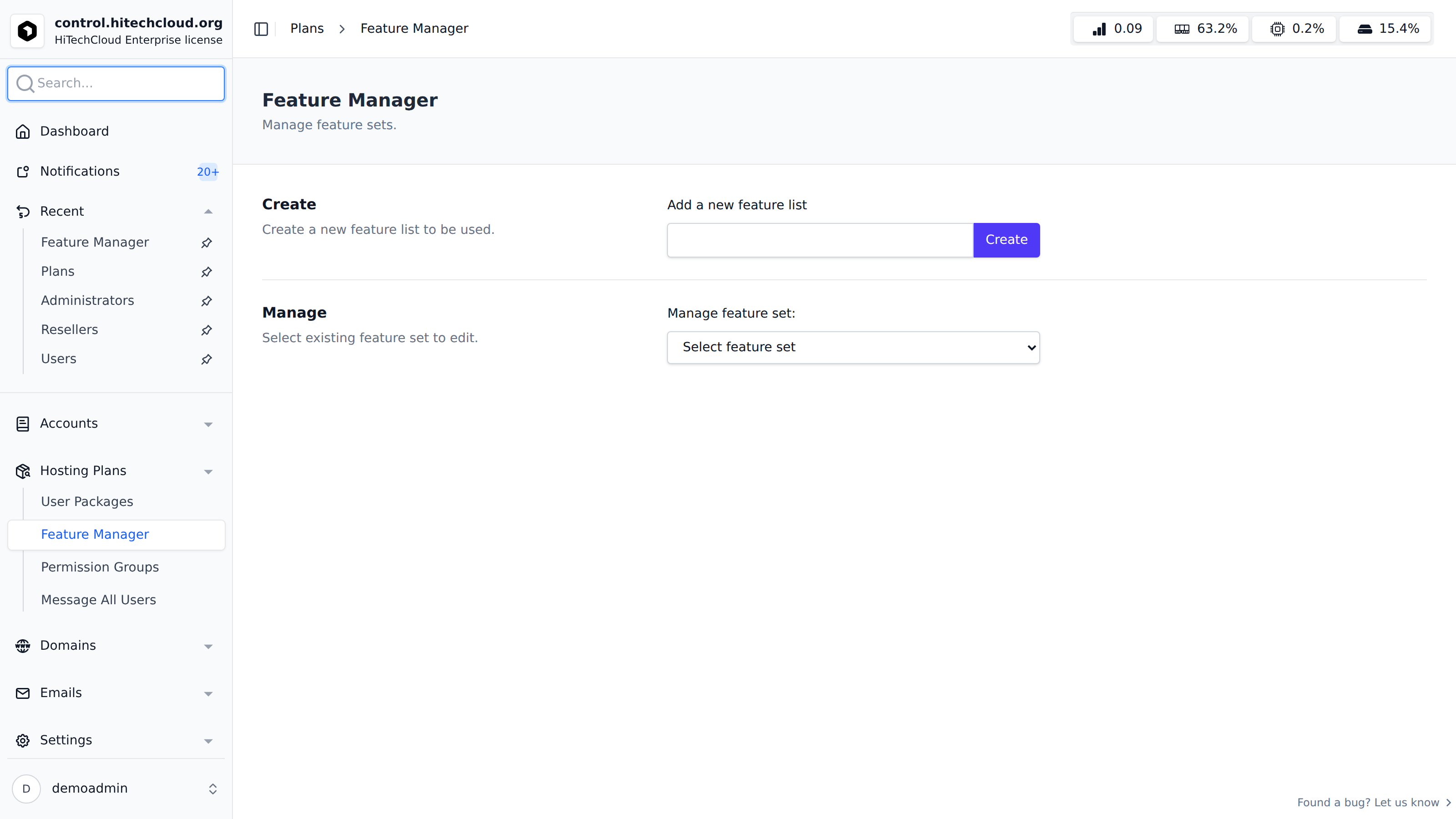
Task: Open User Packages menu item
Action: [x=87, y=502]
